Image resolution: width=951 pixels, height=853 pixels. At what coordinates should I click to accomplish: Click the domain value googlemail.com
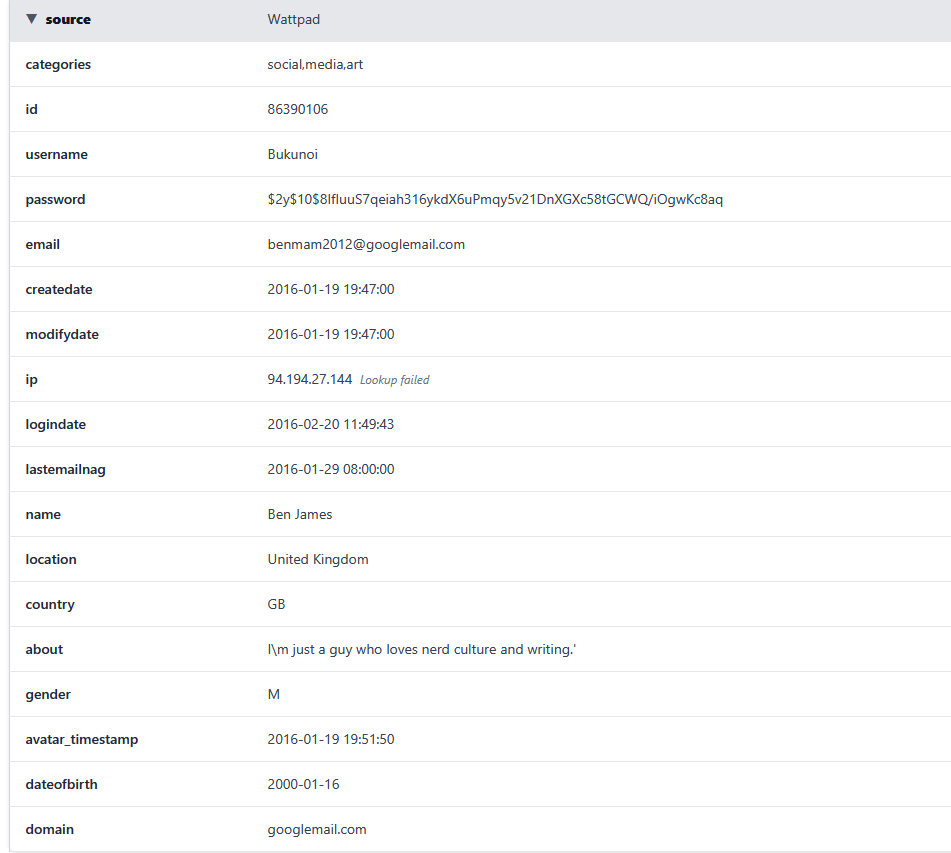[317, 829]
